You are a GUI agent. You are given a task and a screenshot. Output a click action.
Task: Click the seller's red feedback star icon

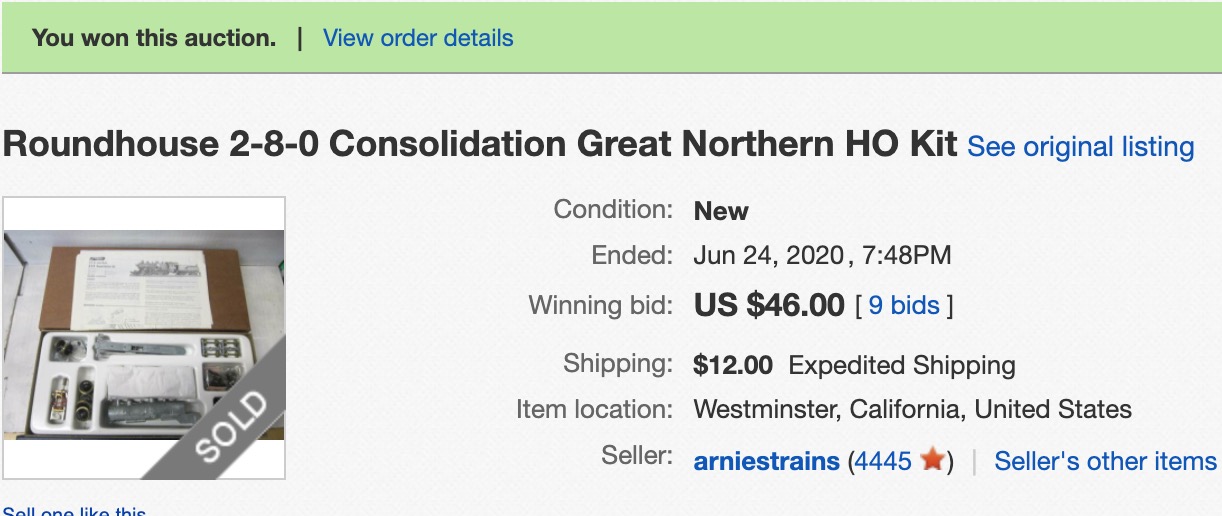click(932, 460)
